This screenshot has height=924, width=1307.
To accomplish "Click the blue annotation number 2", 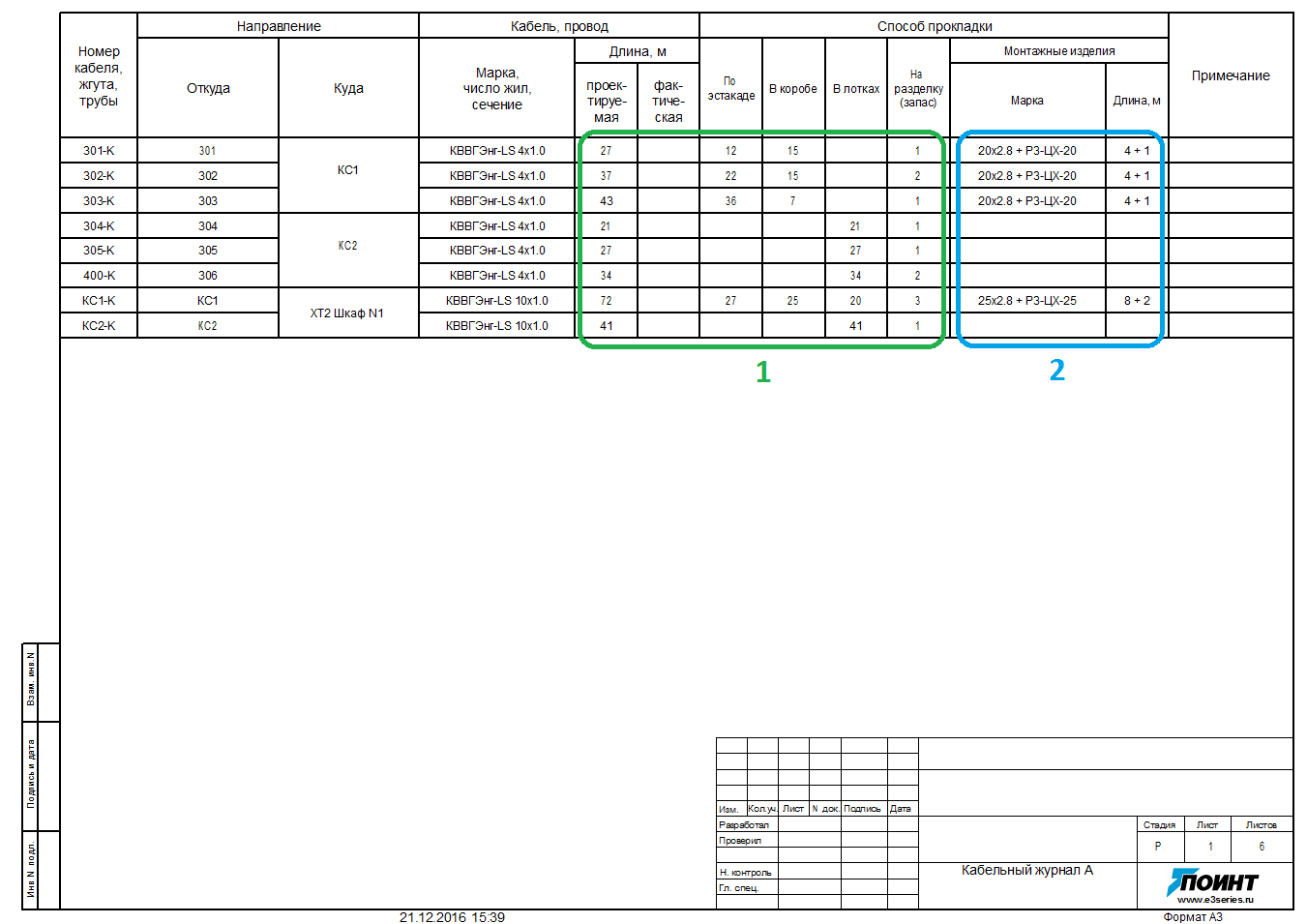I will [1056, 371].
